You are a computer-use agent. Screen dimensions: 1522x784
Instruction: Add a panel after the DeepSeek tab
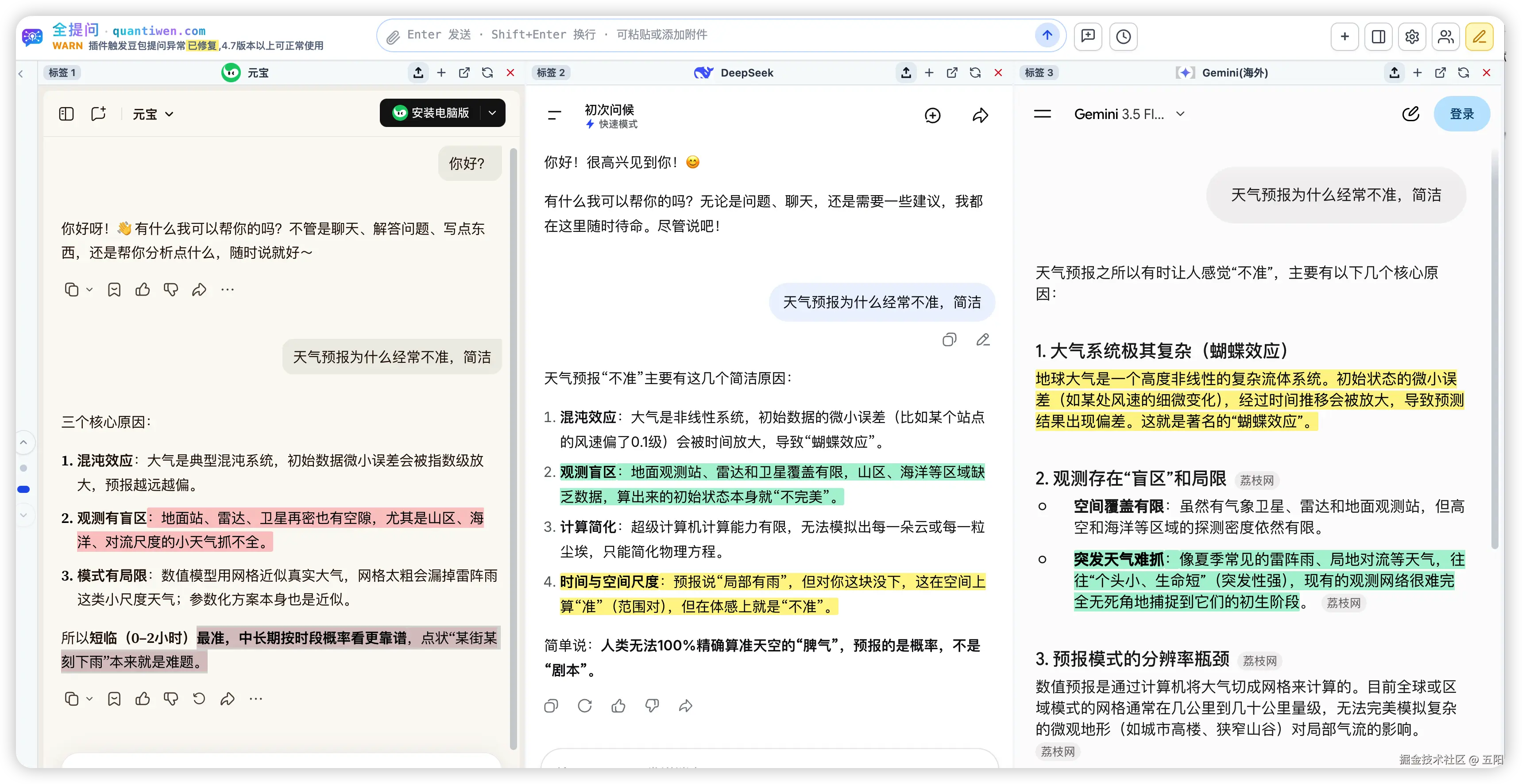tap(929, 73)
